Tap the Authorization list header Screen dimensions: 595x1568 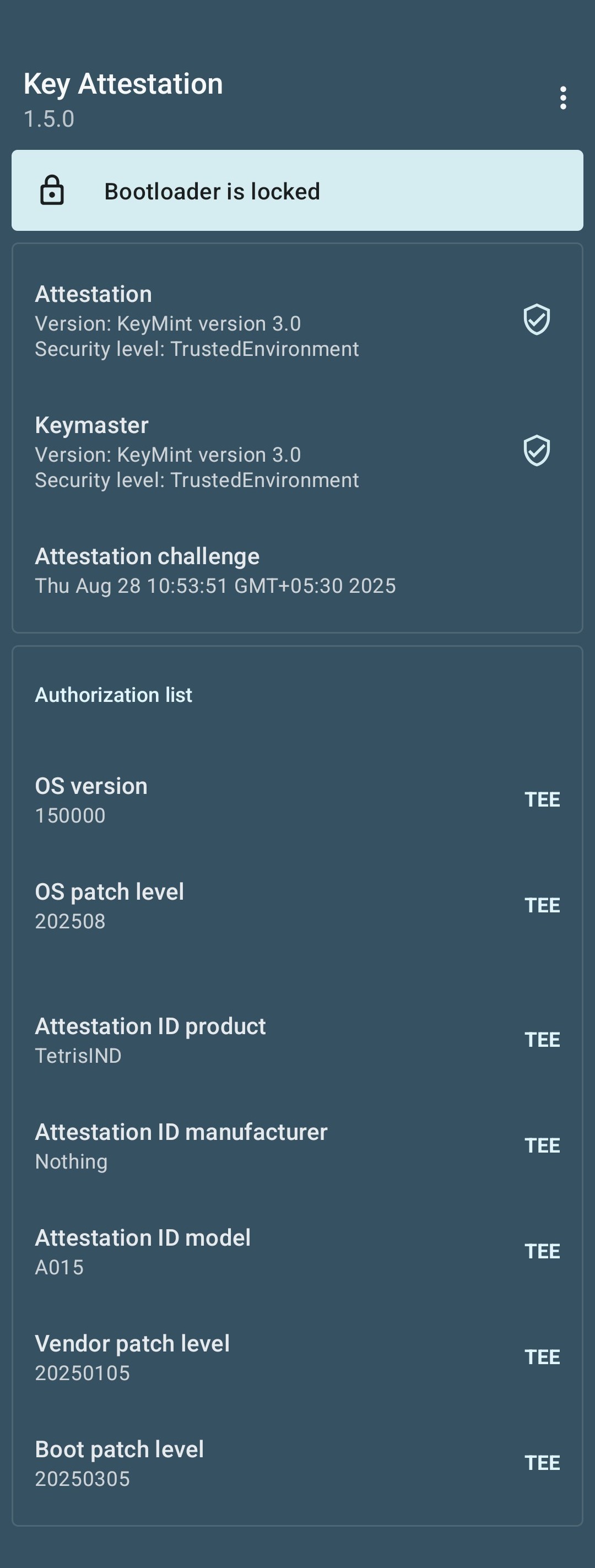(114, 695)
